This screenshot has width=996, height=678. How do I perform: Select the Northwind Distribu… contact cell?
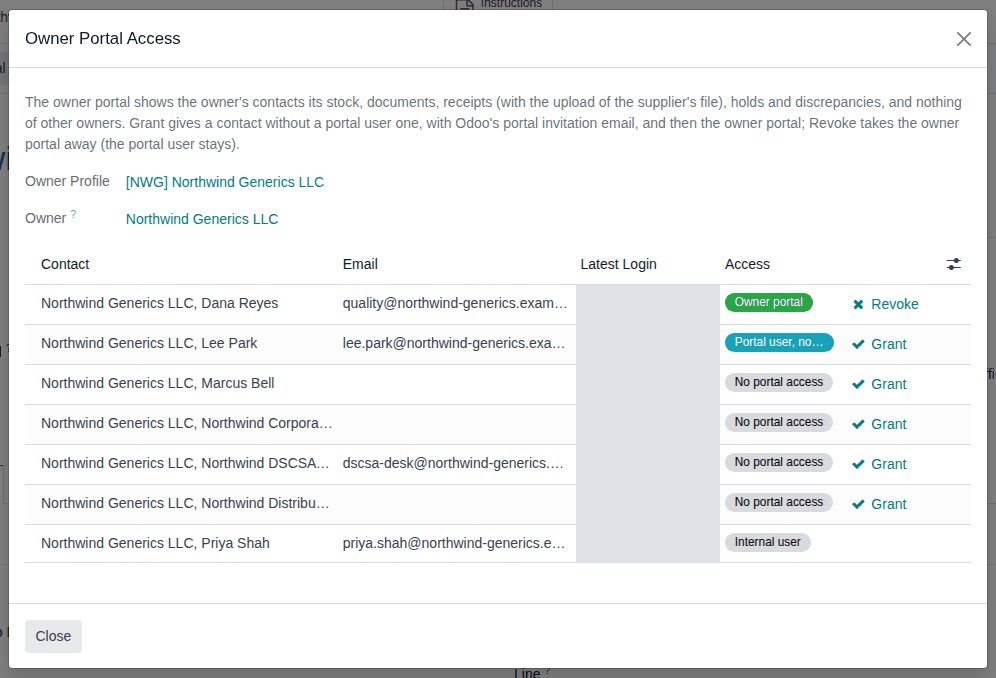pyautogui.click(x=182, y=504)
